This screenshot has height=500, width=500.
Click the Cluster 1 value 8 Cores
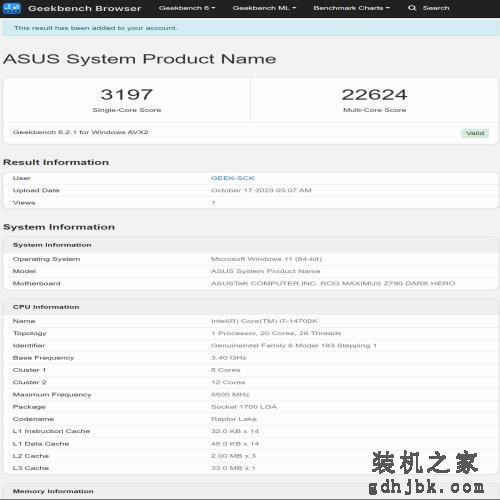tap(225, 370)
